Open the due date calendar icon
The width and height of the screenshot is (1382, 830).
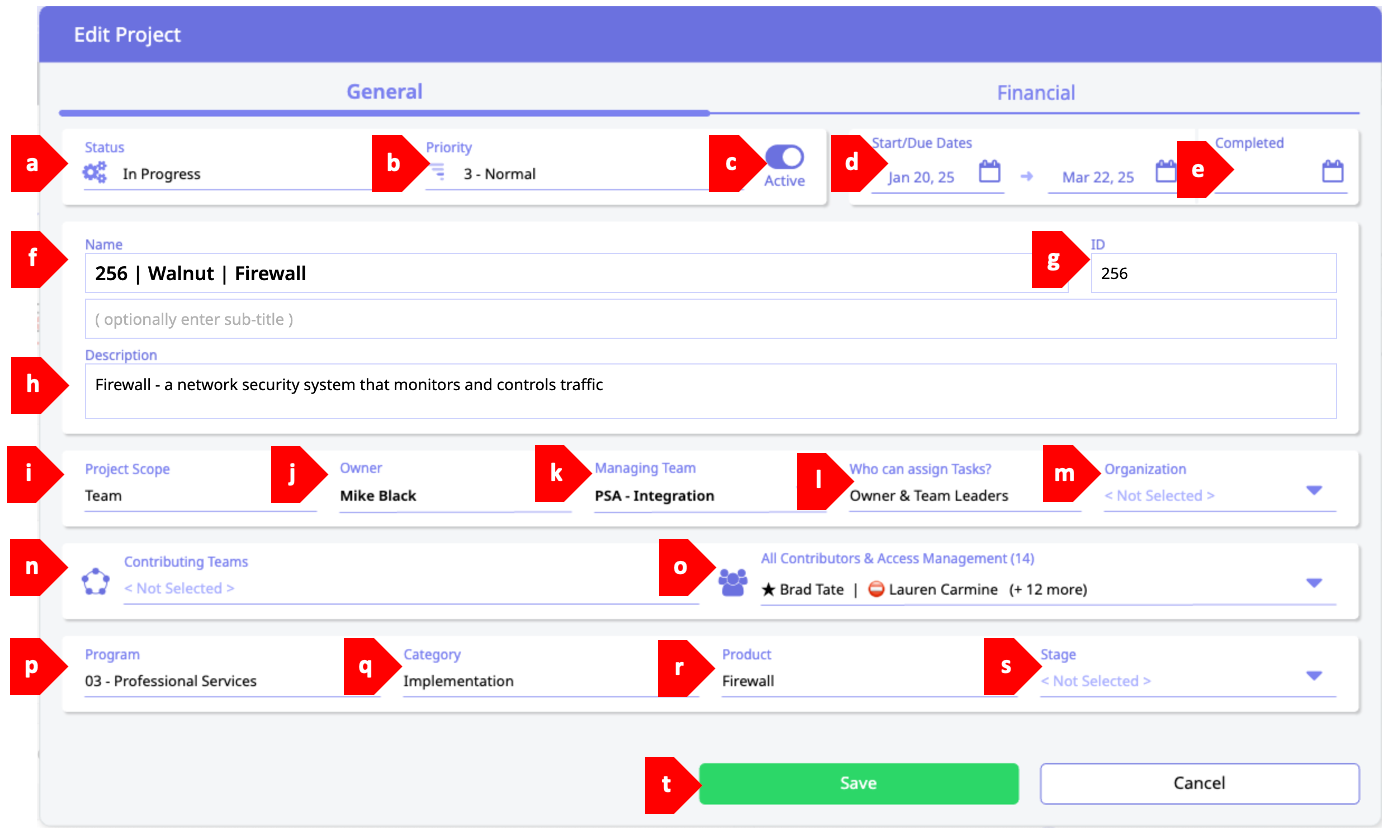pos(1166,172)
